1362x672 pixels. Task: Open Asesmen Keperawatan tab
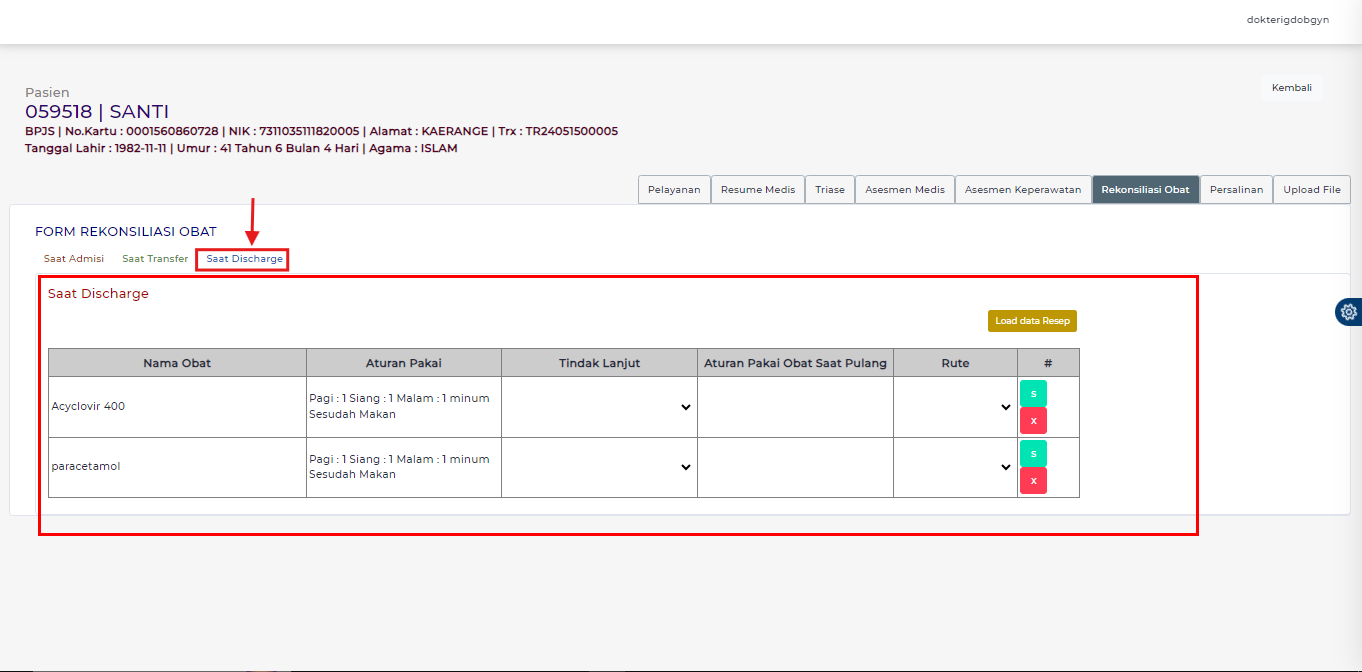tap(1022, 190)
